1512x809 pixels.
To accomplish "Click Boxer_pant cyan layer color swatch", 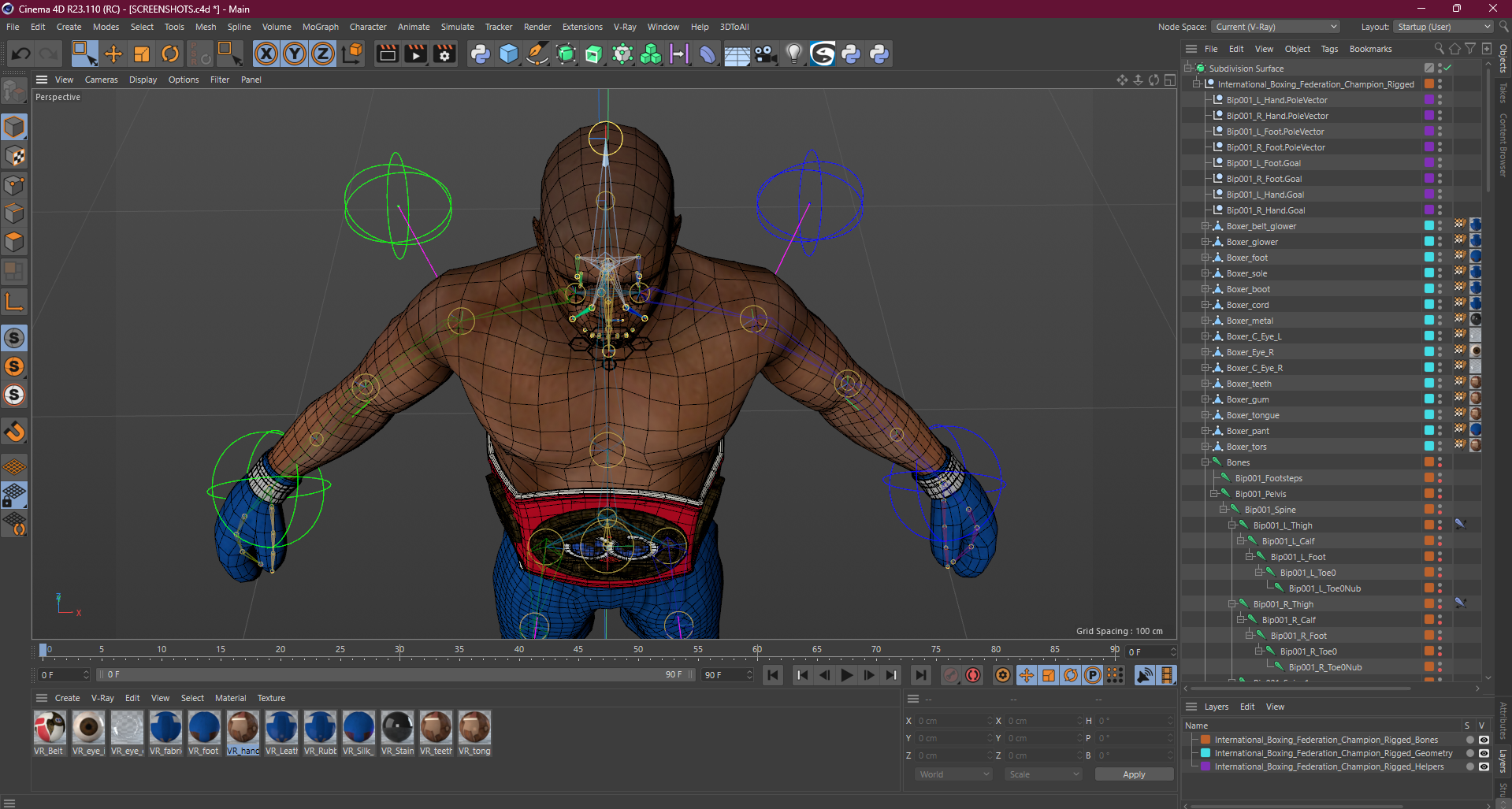I will pyautogui.click(x=1428, y=431).
